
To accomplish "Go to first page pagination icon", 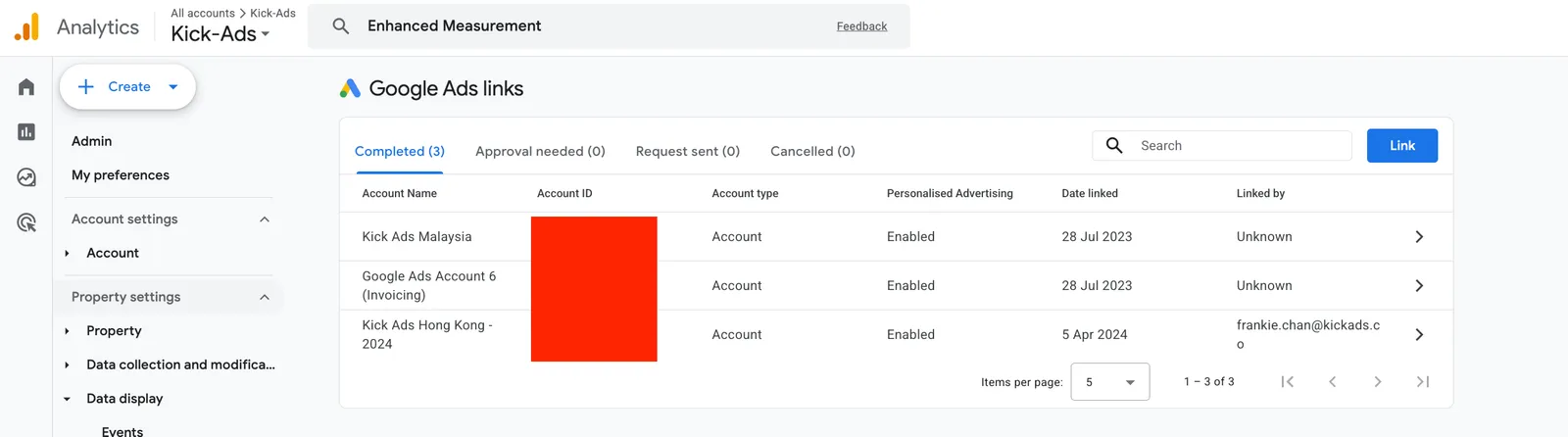I will [1288, 382].
